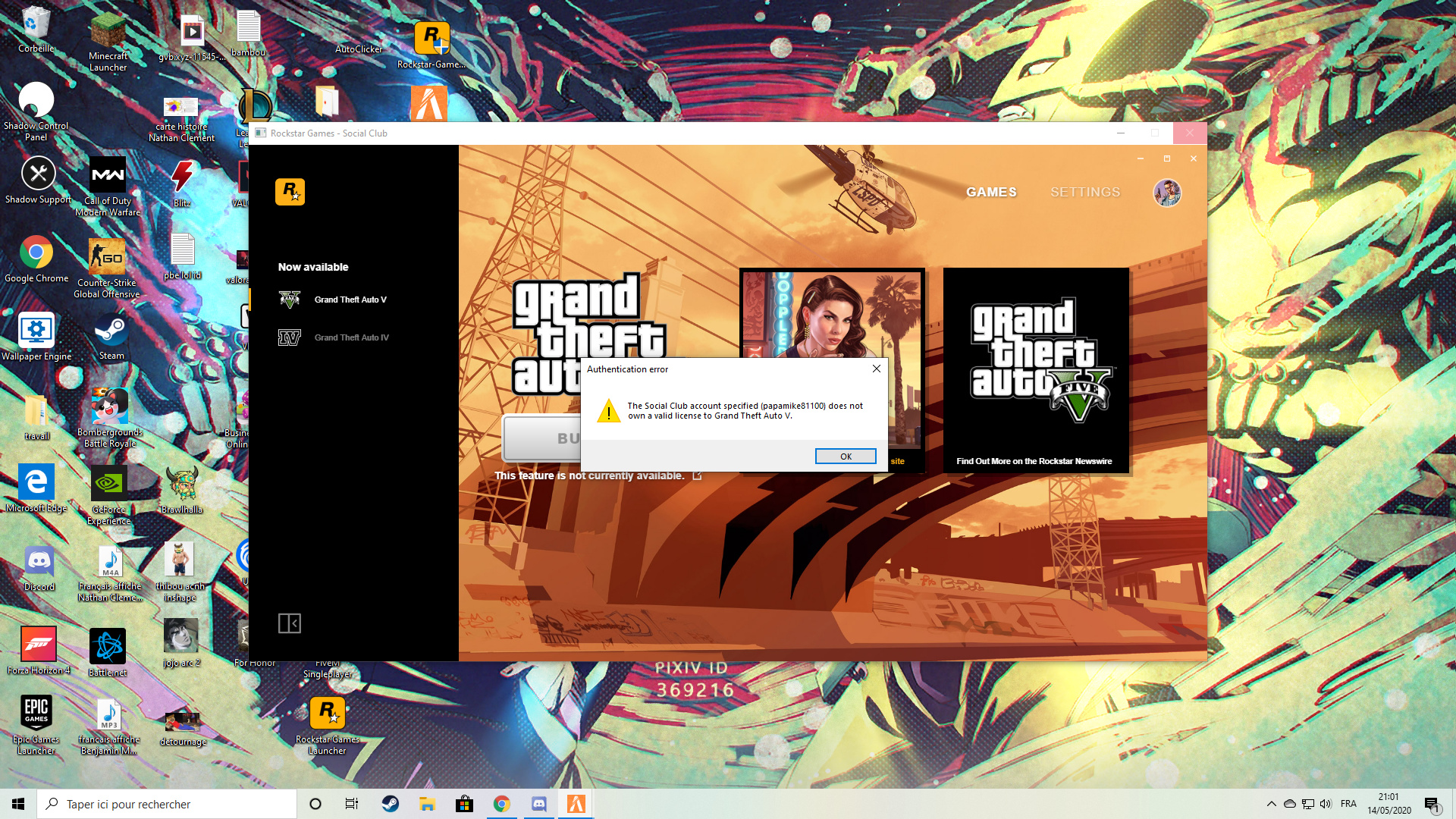Open Cortana circle in taskbar
This screenshot has height=819, width=1456.
[x=315, y=804]
